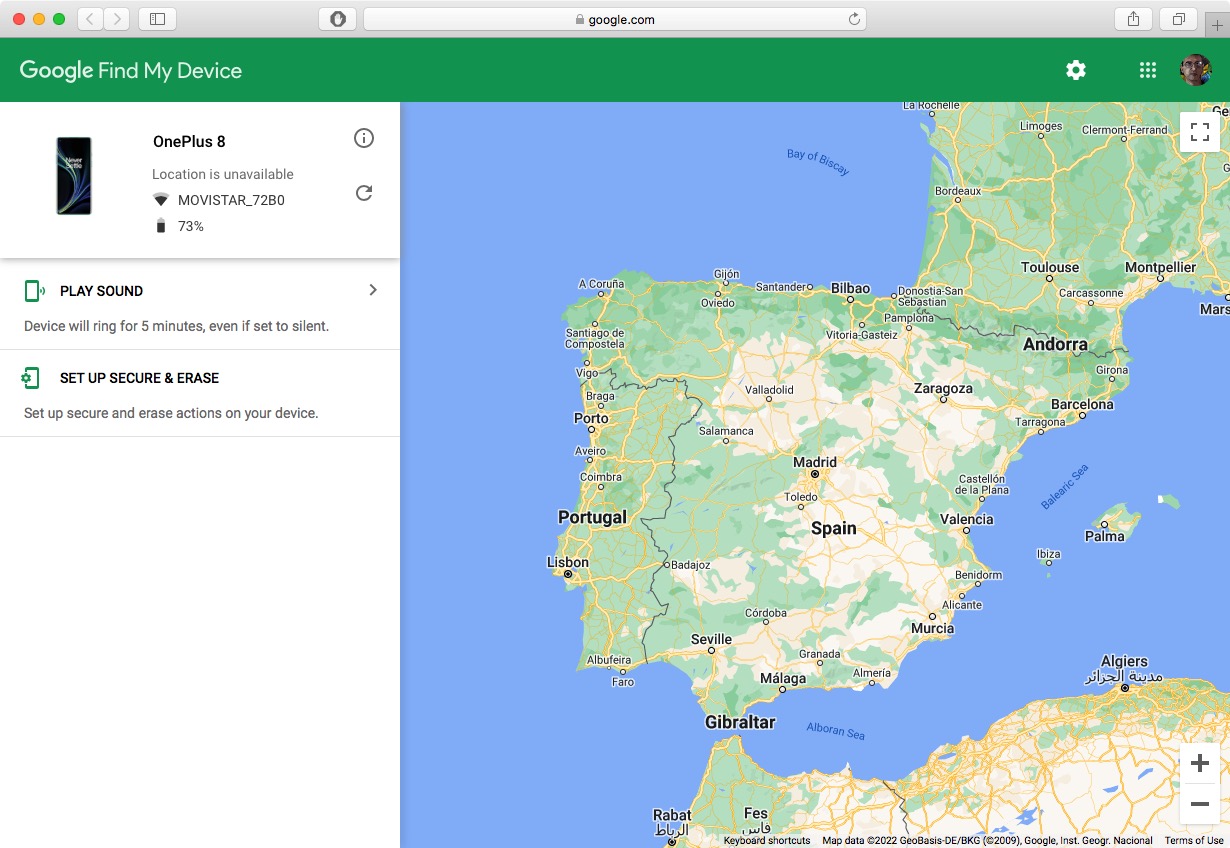The image size is (1230, 848).
Task: Refresh the device location
Action: 364,193
